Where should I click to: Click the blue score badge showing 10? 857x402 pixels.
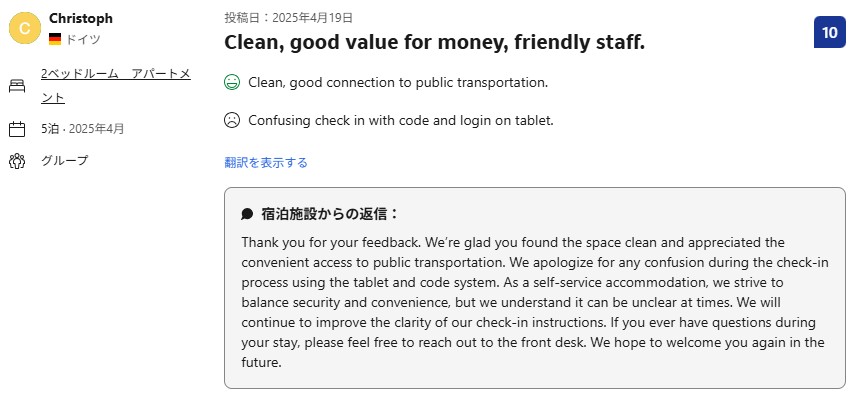(829, 32)
